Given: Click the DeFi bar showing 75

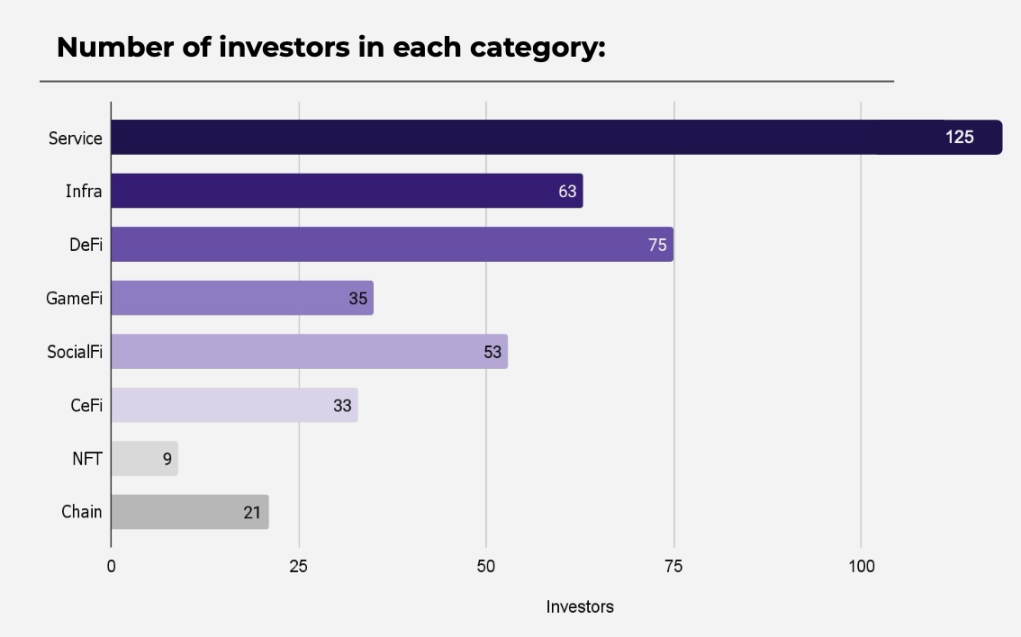Looking at the screenshot, I should click(393, 244).
